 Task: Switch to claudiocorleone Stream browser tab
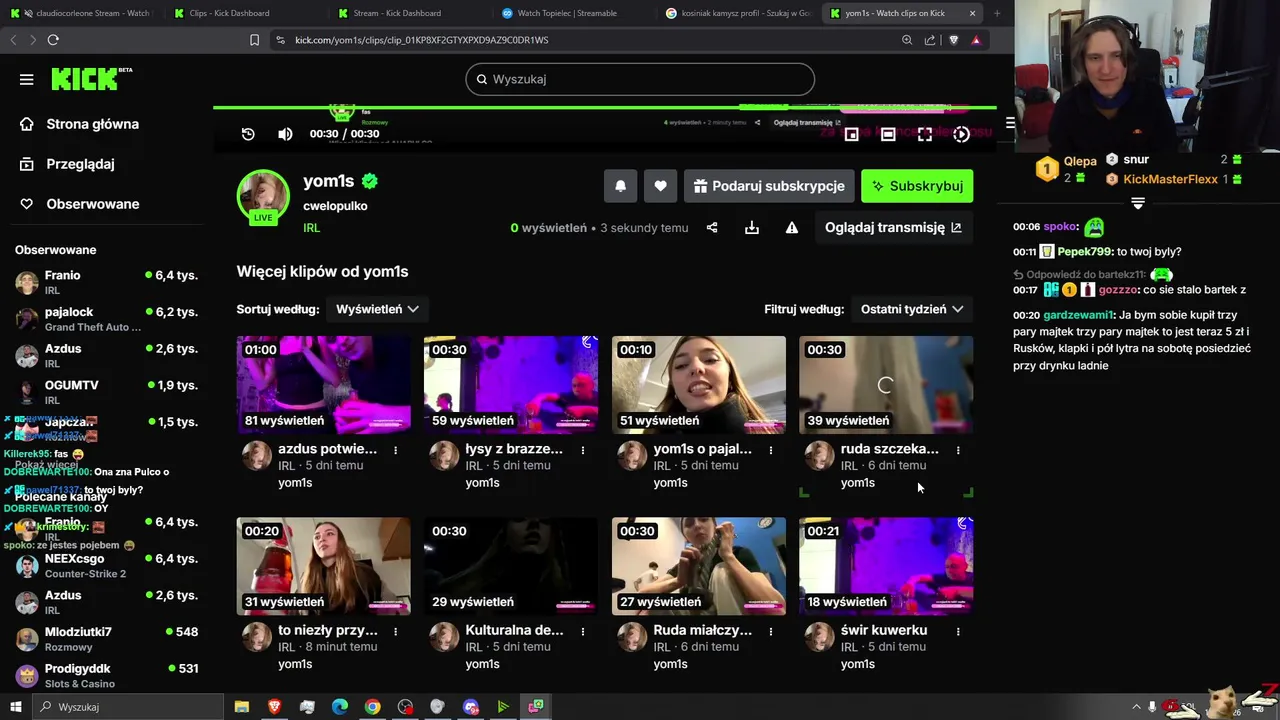80,13
